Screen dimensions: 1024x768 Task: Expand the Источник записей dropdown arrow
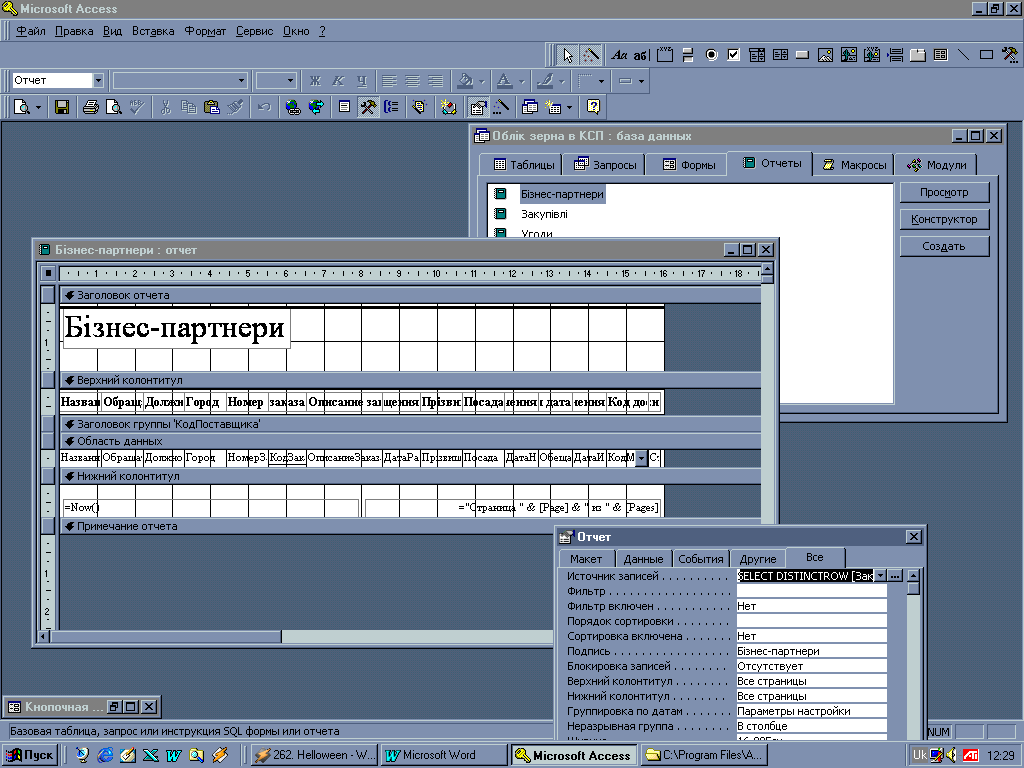click(880, 576)
